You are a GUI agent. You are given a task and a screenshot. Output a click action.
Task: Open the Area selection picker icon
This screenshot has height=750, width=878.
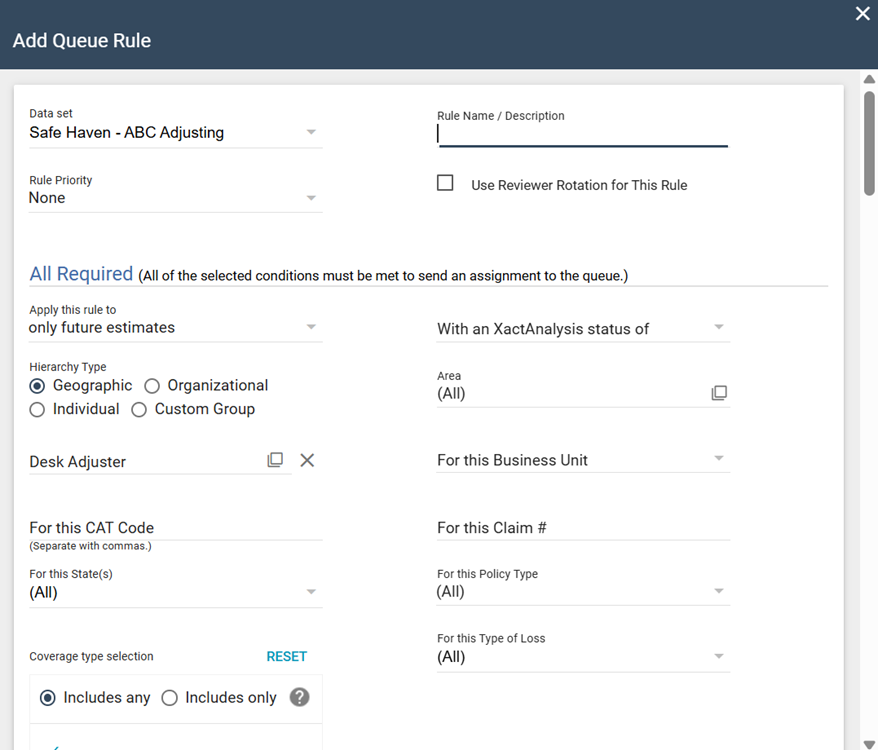719,393
